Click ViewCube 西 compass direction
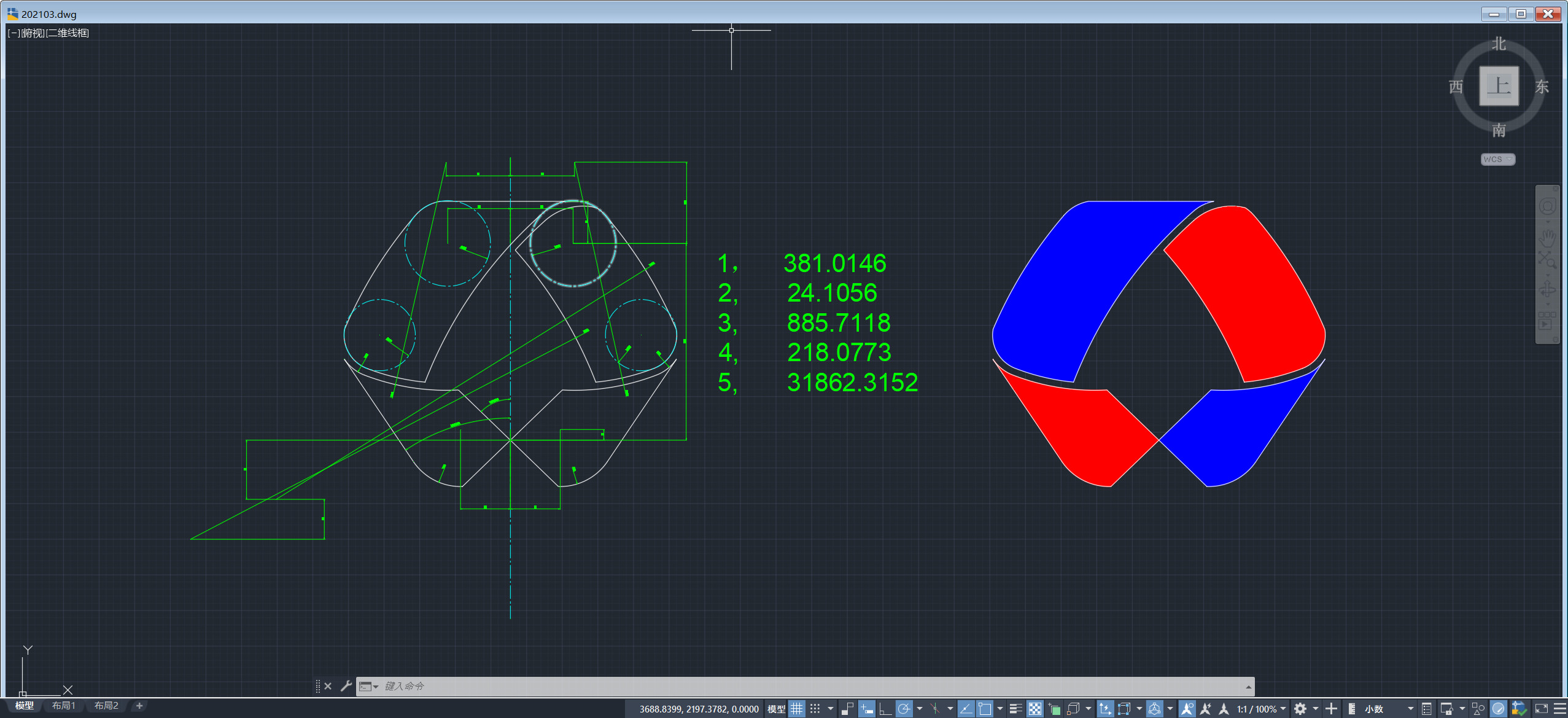 pyautogui.click(x=1456, y=87)
